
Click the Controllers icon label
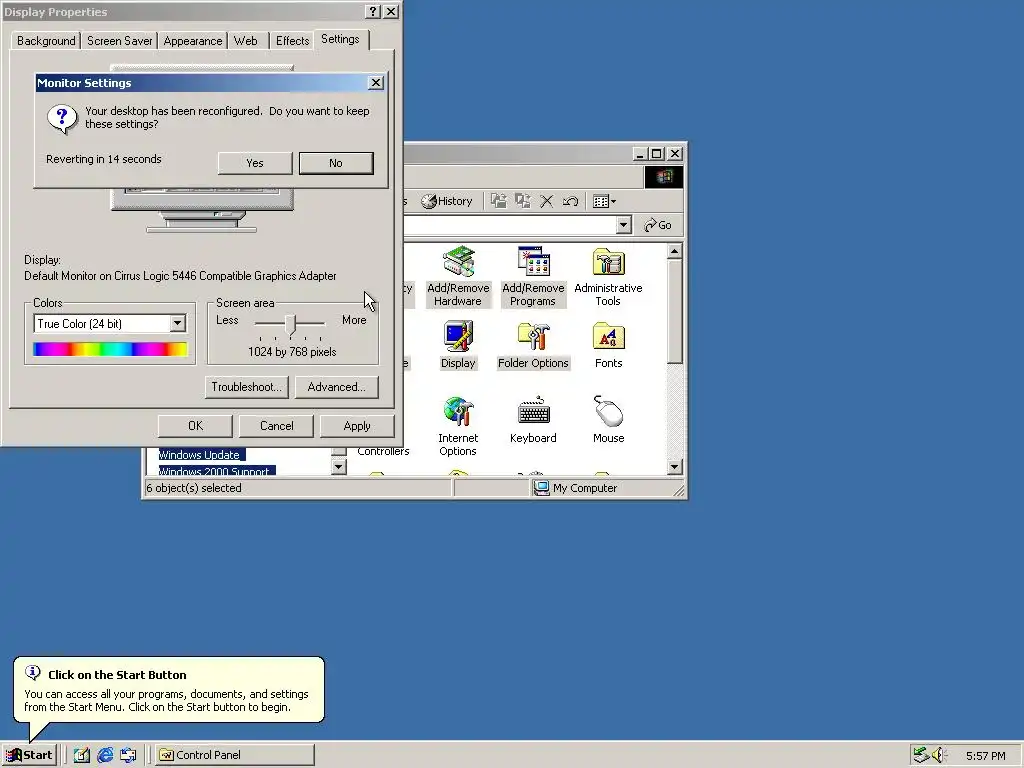383,451
